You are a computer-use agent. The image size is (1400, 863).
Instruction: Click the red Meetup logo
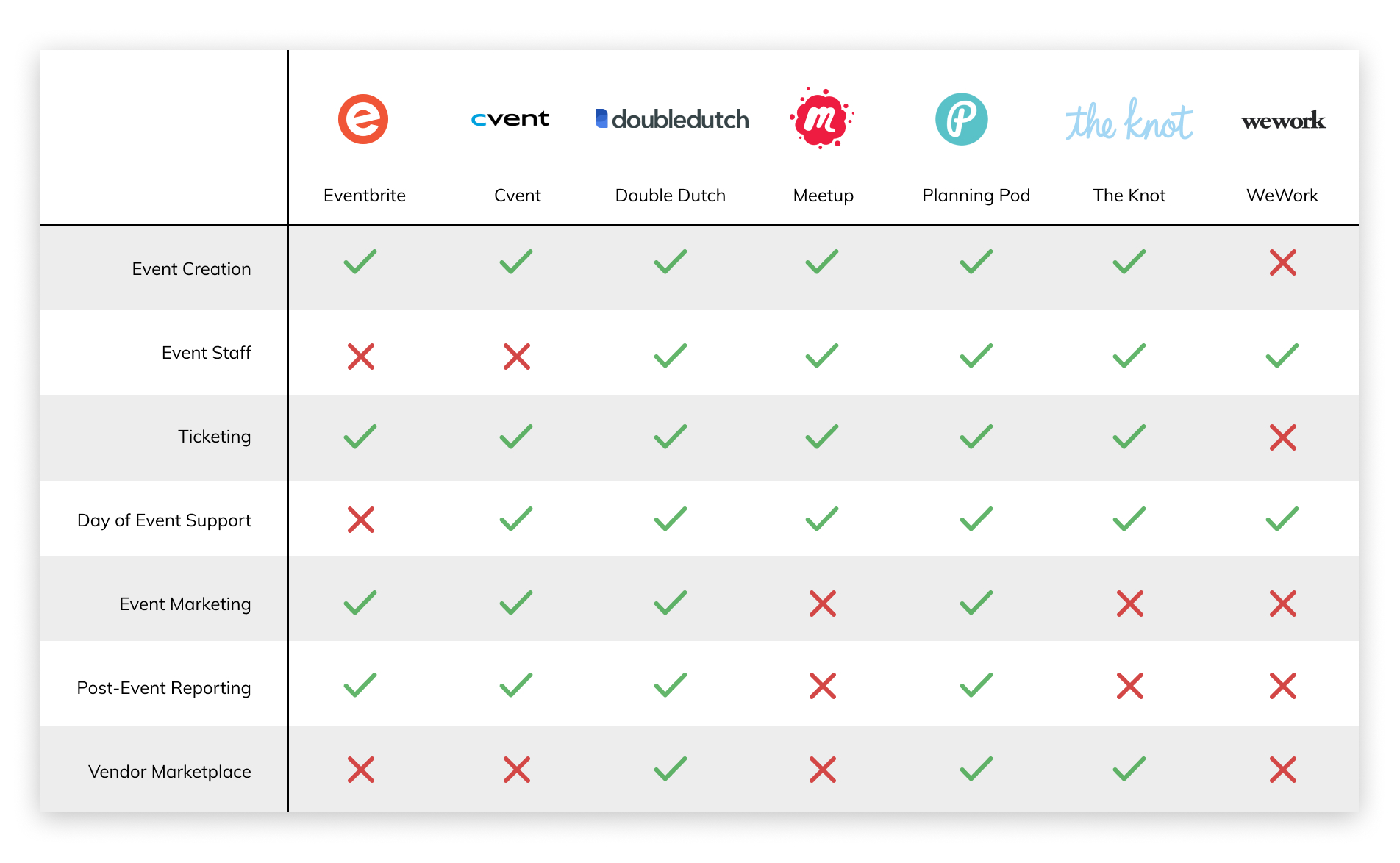pyautogui.click(x=821, y=118)
